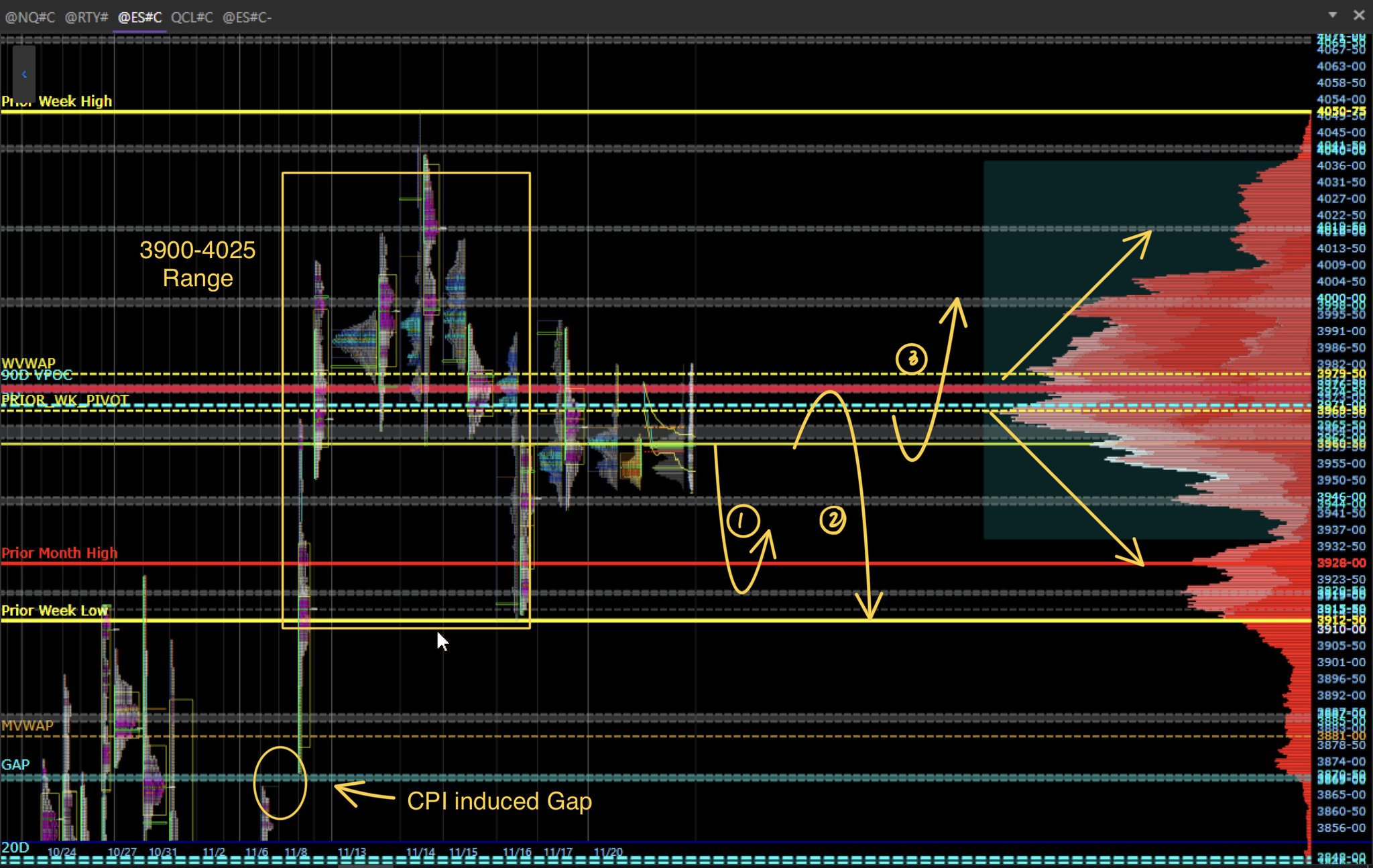Screen dimensions: 1373x868
Task: Switch to the @NQ#C chart tab
Action: pyautogui.click(x=30, y=17)
